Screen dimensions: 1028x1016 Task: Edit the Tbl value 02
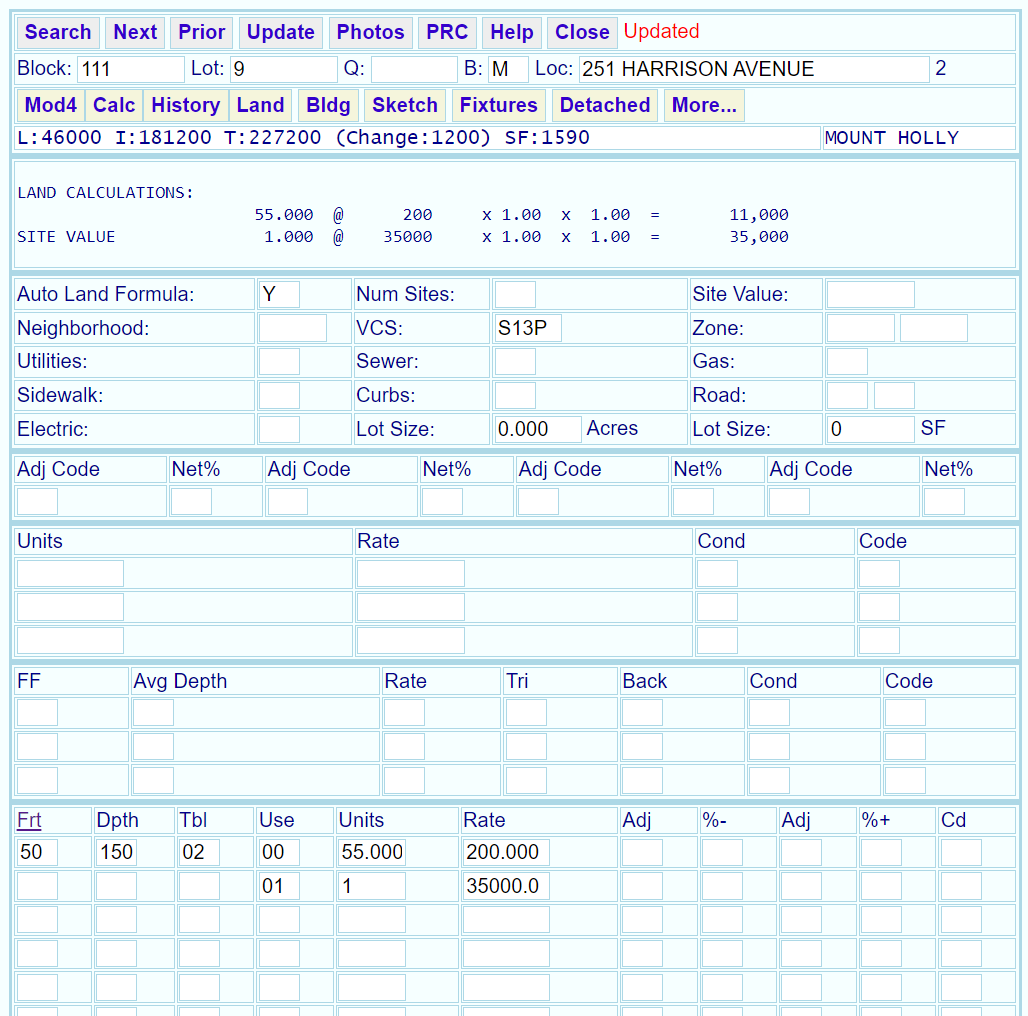199,852
